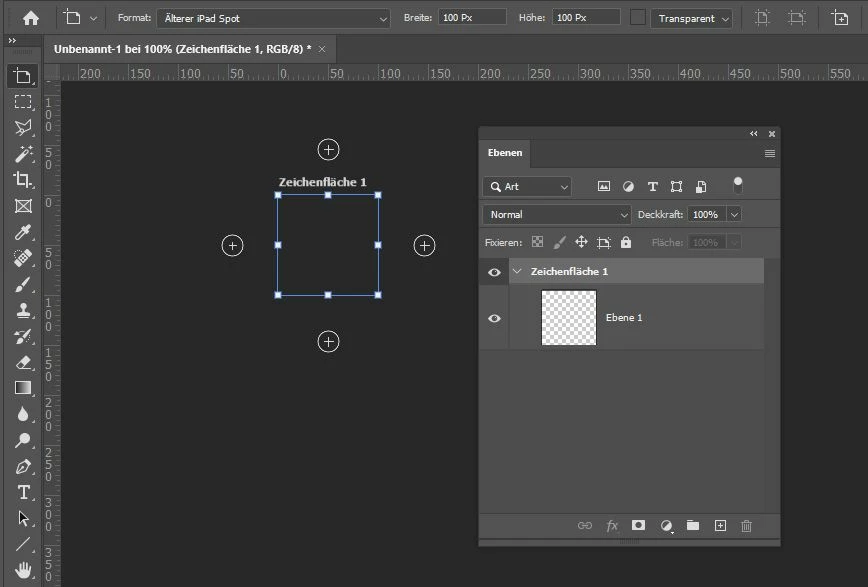This screenshot has width=868, height=587.
Task: Filter layers by smart objects
Action: (701, 187)
